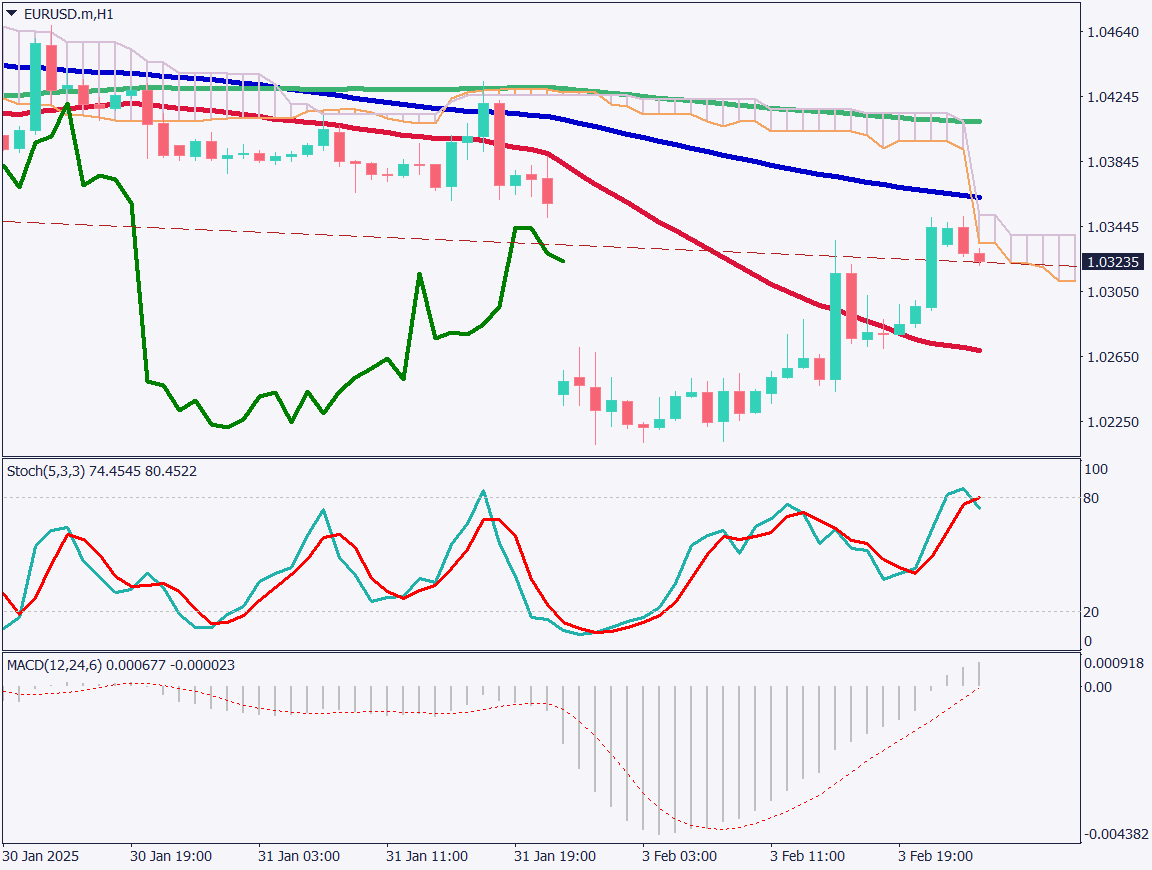Click the 1.04640 price scale label
Image resolution: width=1152 pixels, height=870 pixels.
[1112, 33]
